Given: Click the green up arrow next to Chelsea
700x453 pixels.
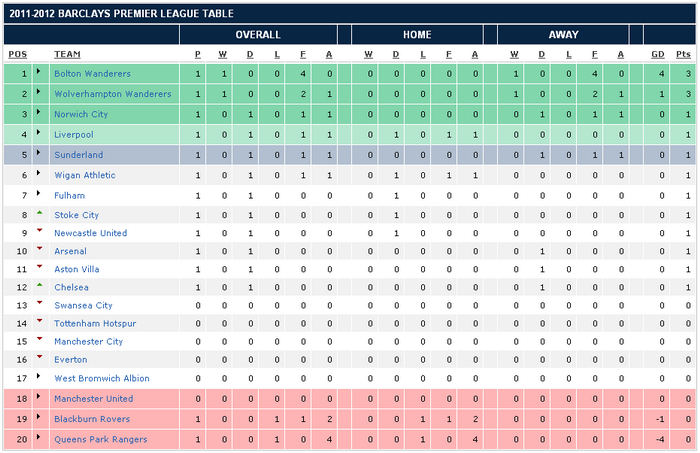Looking at the screenshot, I should point(39,285).
